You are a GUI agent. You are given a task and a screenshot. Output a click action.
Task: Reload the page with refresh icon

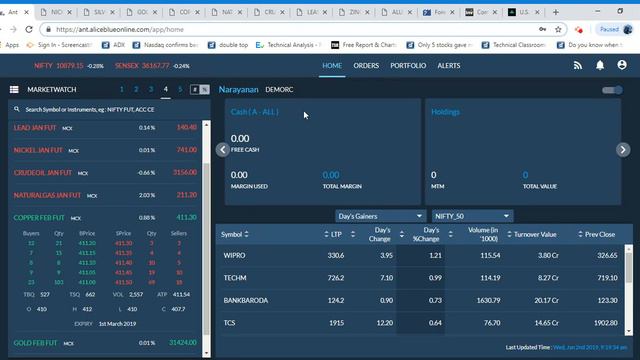[29, 29]
